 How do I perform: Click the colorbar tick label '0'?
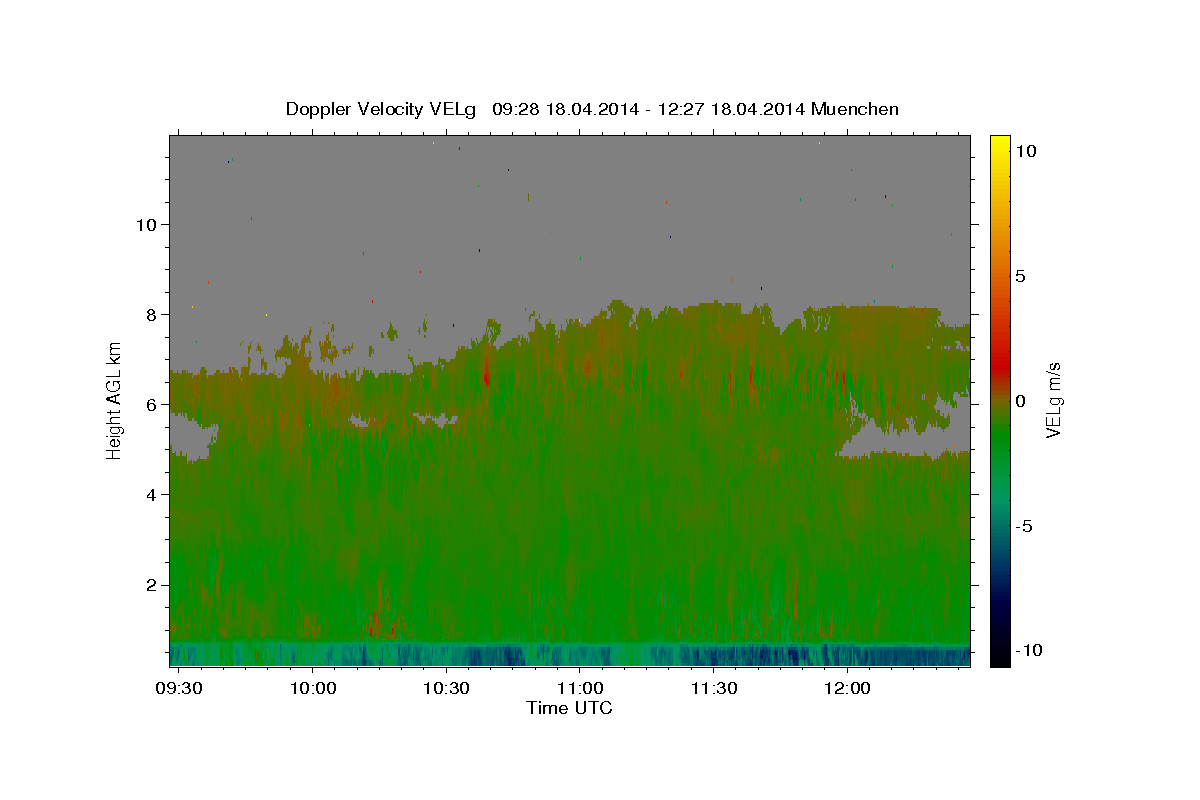(1020, 401)
